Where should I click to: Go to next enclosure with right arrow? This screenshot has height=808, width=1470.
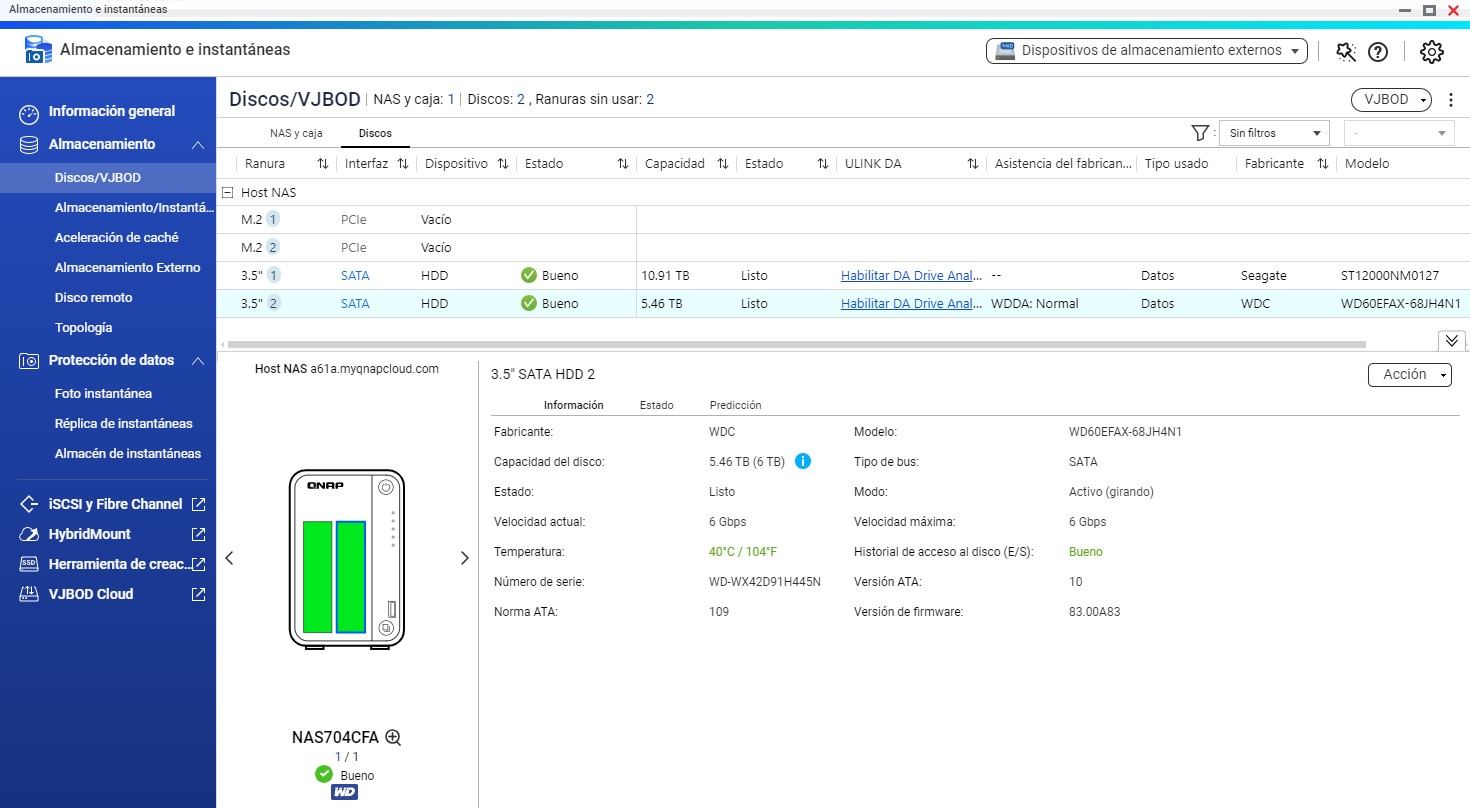coord(464,558)
